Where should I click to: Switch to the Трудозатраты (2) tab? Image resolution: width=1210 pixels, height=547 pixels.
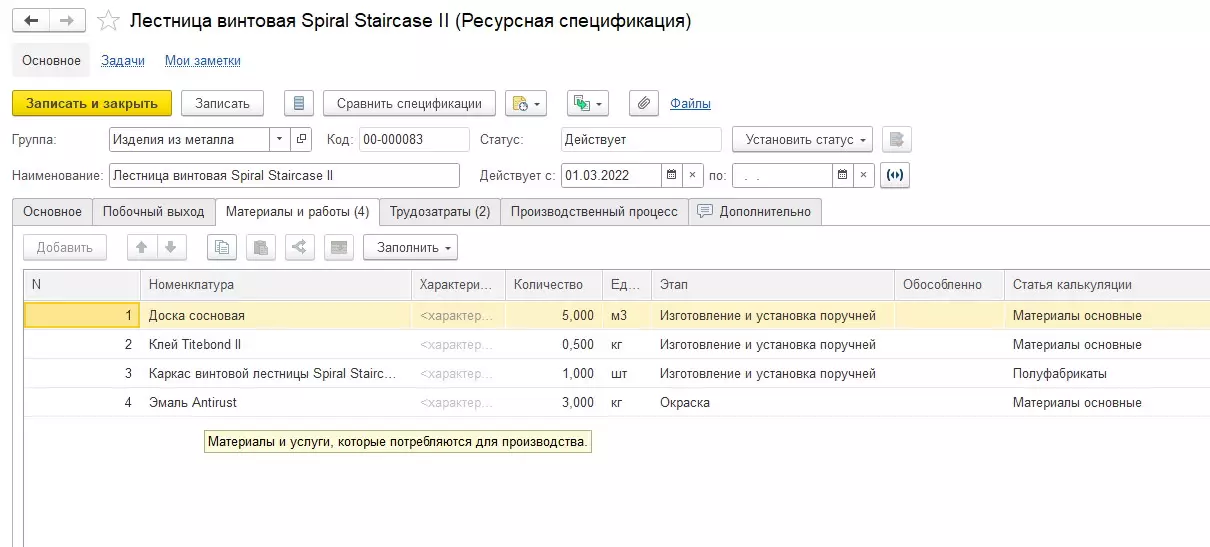coord(439,211)
